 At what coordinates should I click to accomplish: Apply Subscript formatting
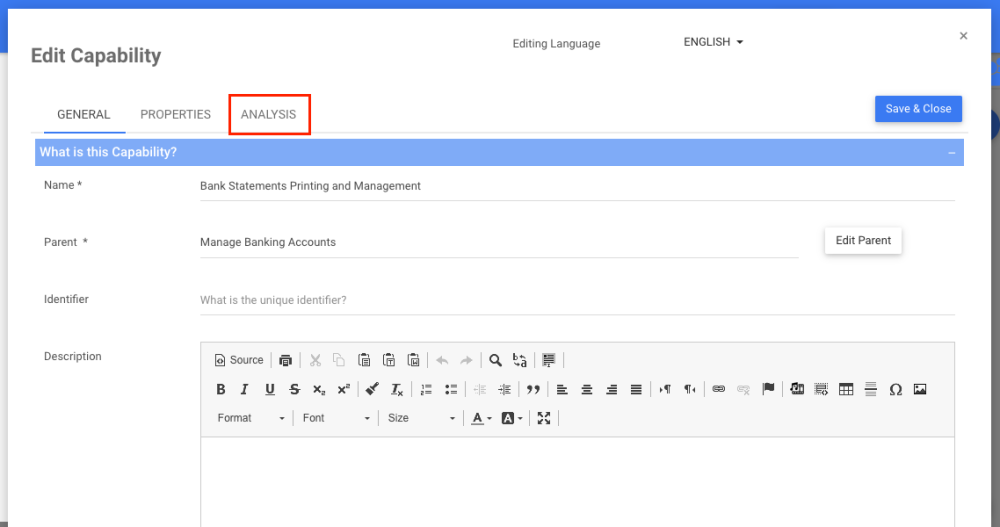tap(319, 389)
